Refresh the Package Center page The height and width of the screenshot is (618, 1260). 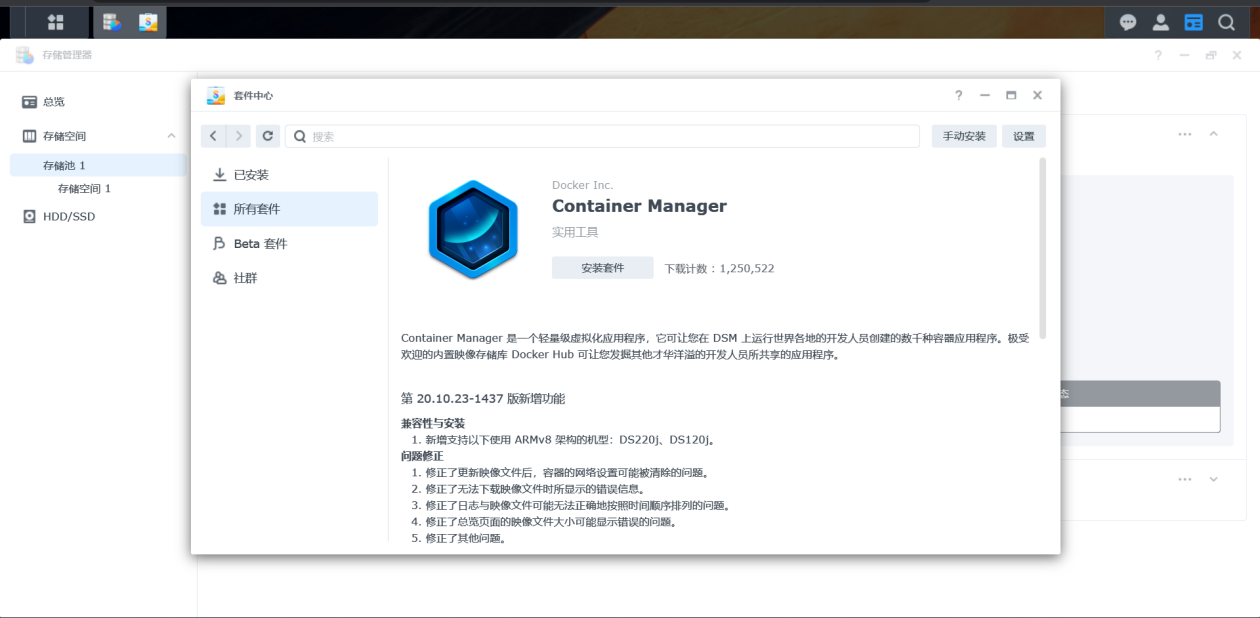click(267, 136)
